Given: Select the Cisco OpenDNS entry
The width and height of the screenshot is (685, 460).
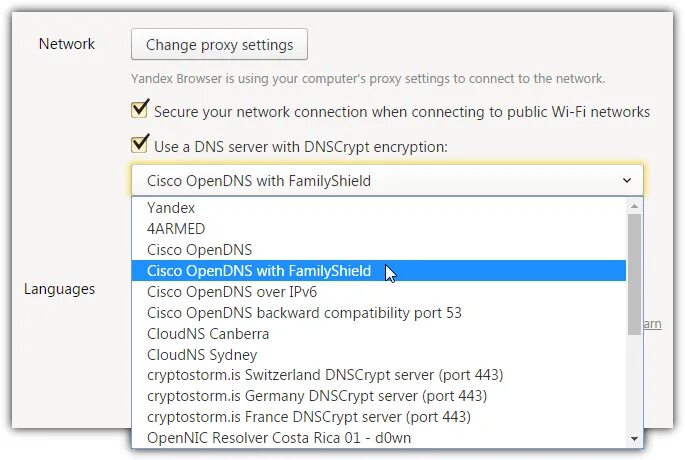Looking at the screenshot, I should [379, 250].
